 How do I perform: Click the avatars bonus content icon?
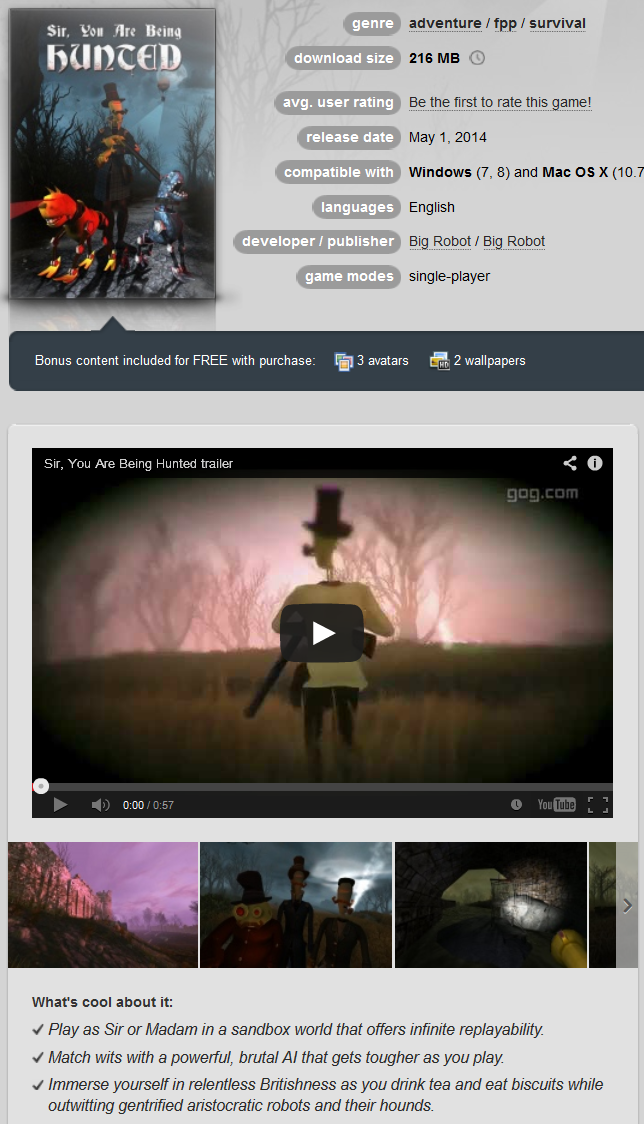coord(344,361)
